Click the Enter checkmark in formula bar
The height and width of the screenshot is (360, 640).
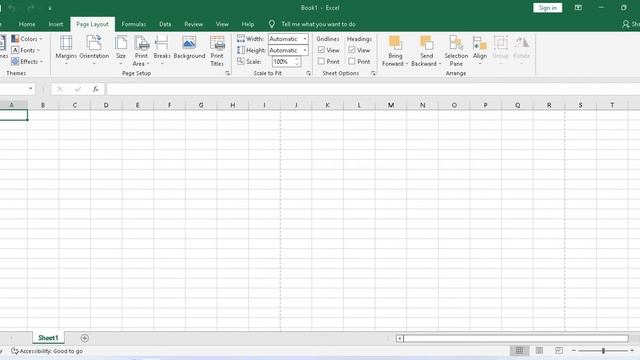pos(78,89)
